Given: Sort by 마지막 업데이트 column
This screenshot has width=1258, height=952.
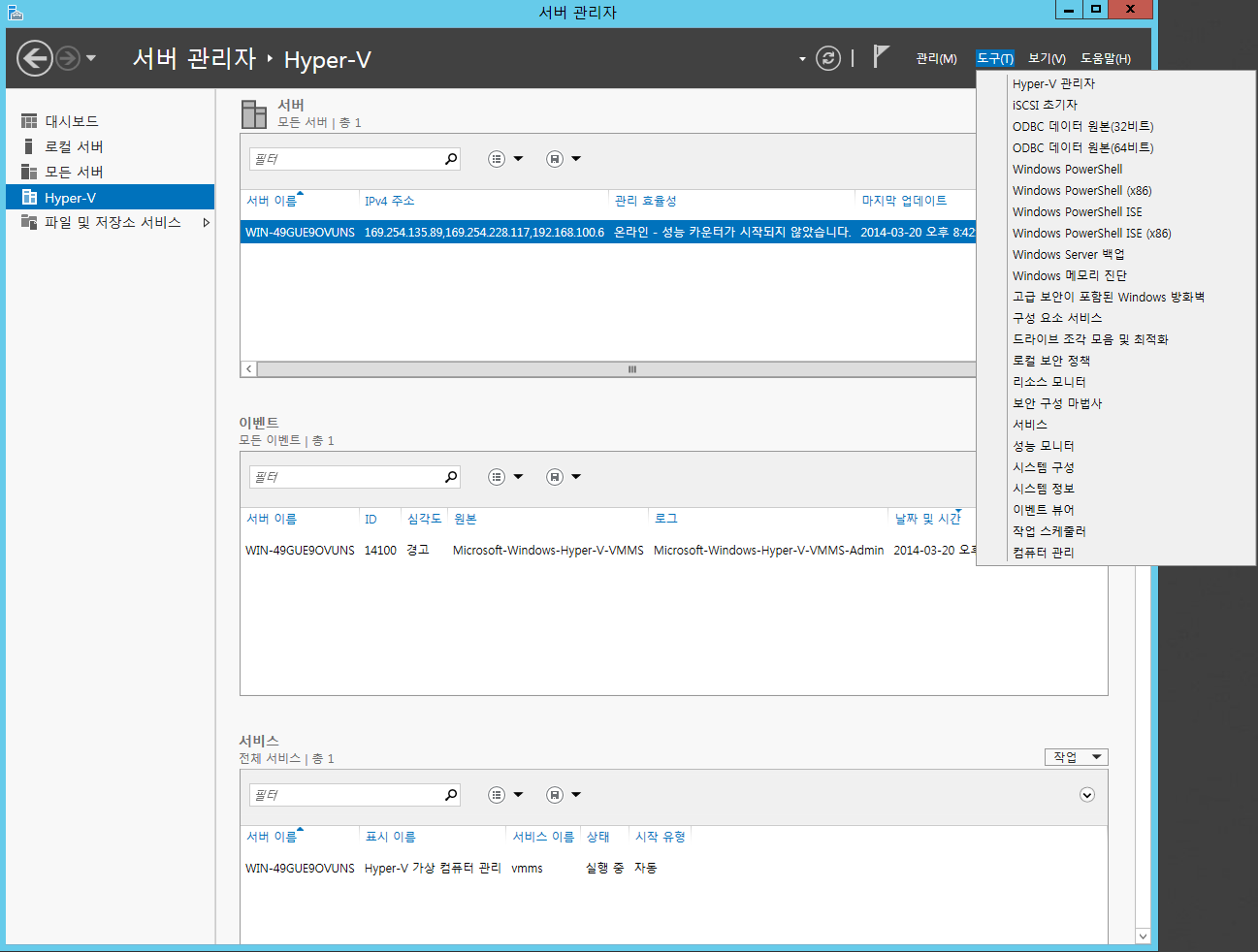Looking at the screenshot, I should (x=904, y=201).
